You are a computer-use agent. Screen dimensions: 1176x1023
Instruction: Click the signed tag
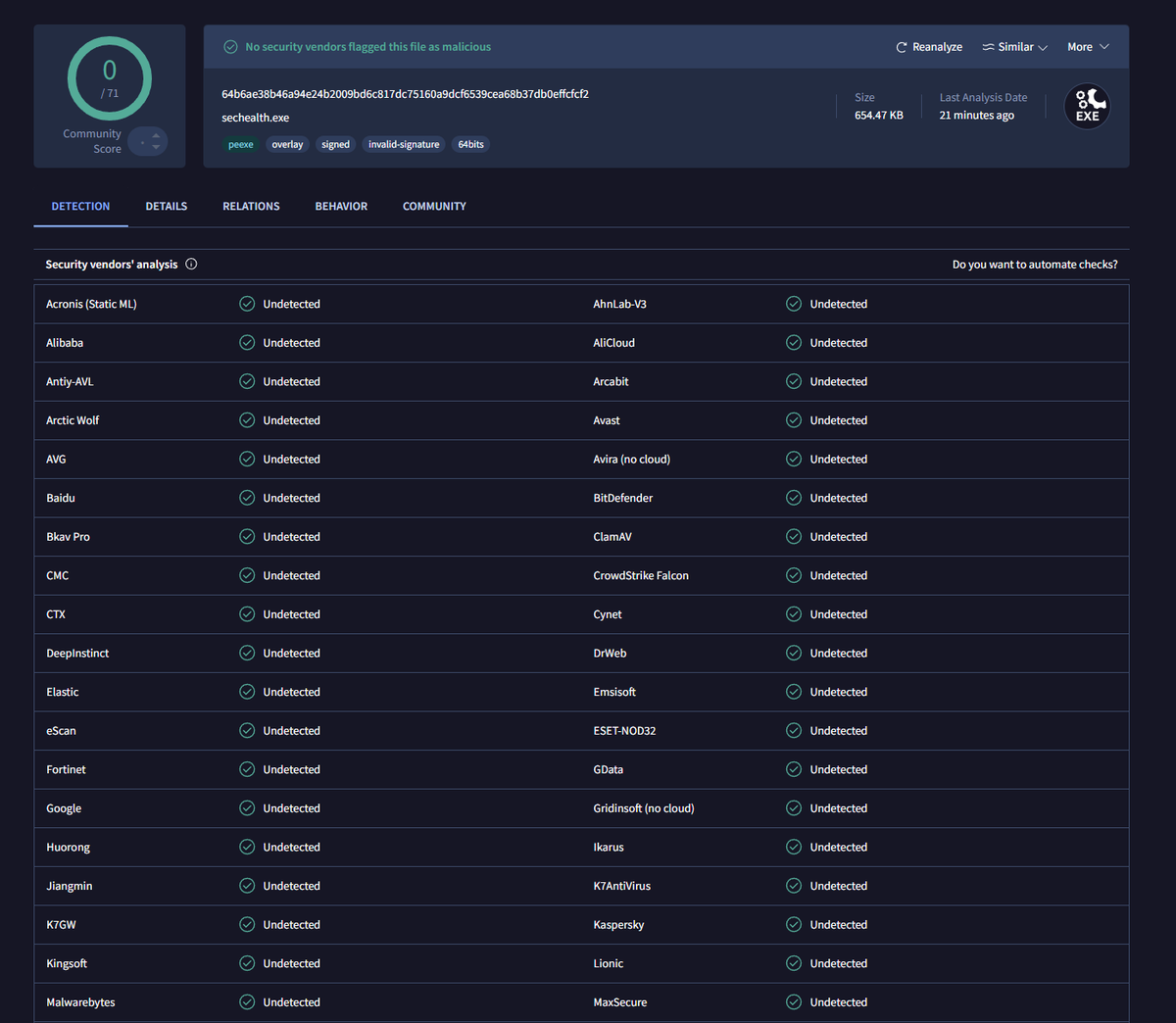335,144
